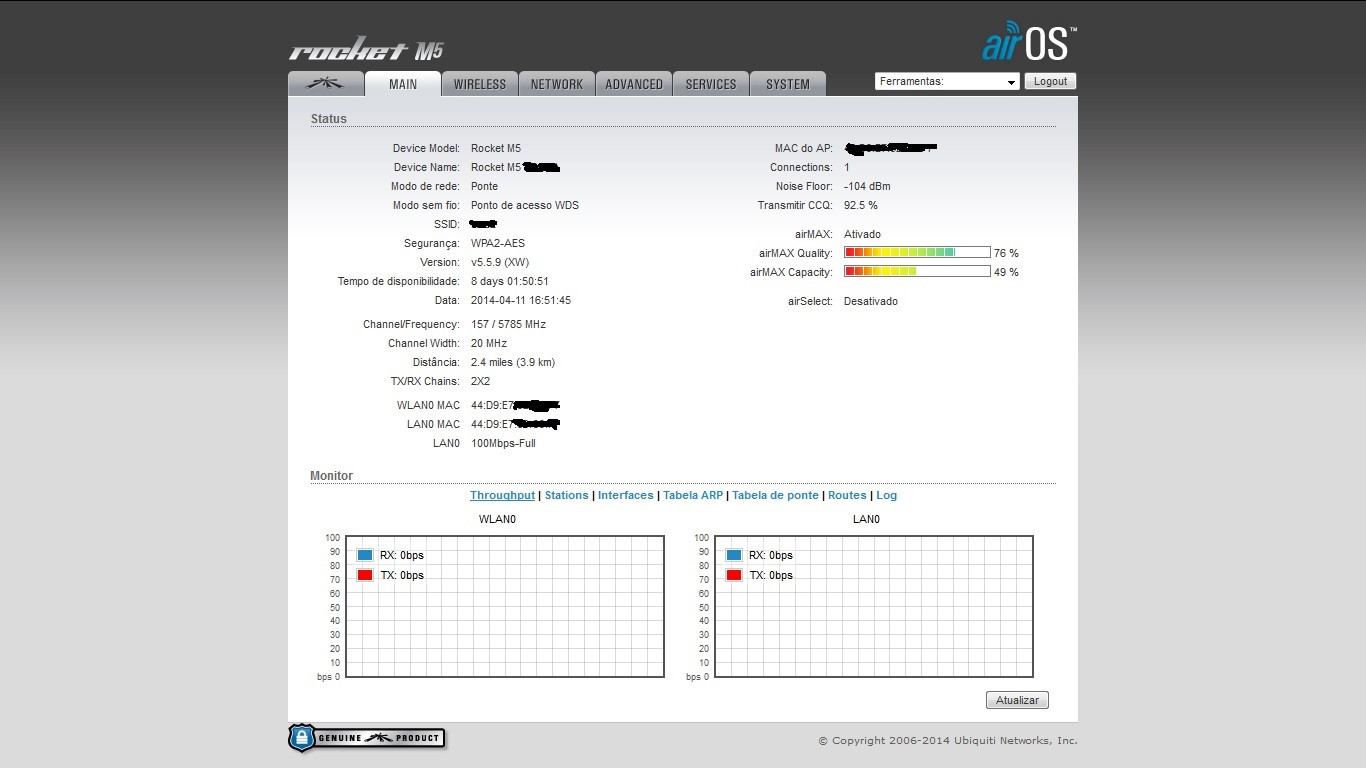View the Tabela de ponte link
The image size is (1366, 768).
[776, 496]
